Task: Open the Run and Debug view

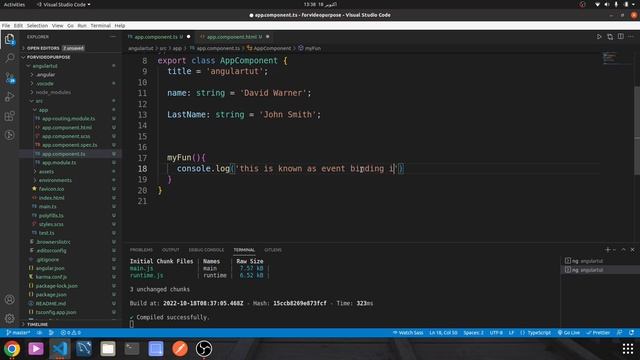Action: pos(9,97)
